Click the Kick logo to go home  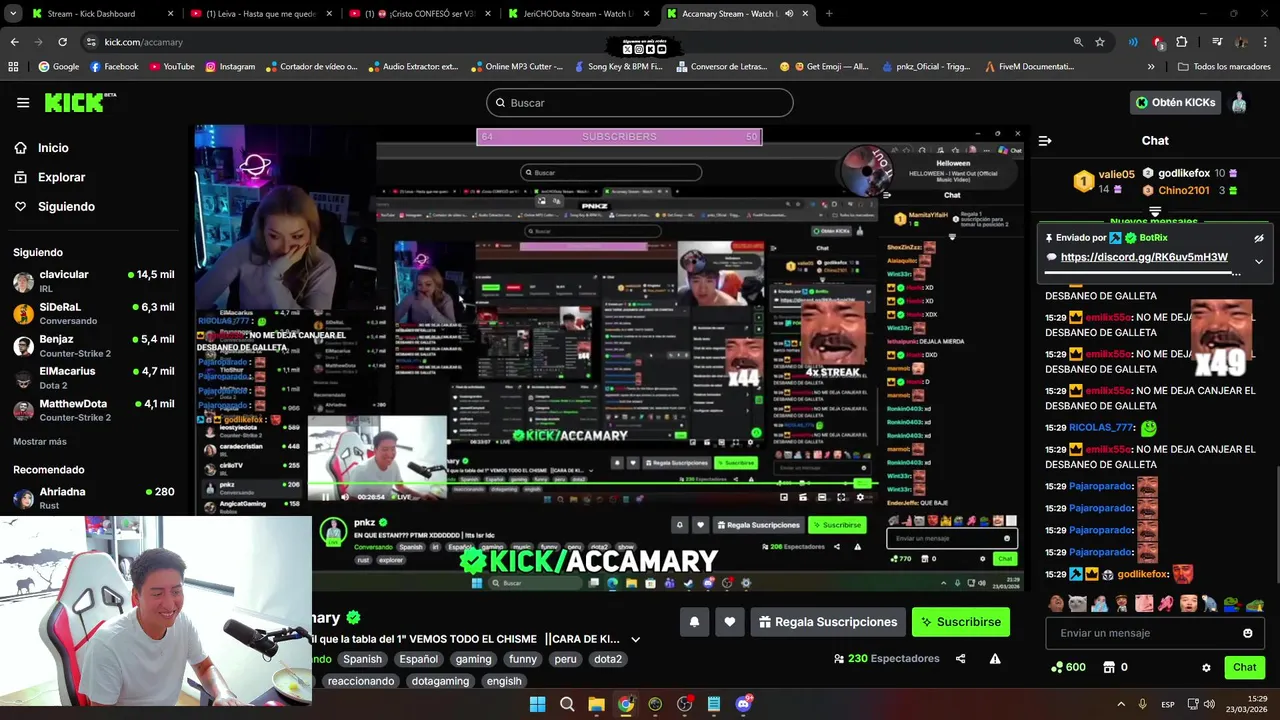[80, 102]
